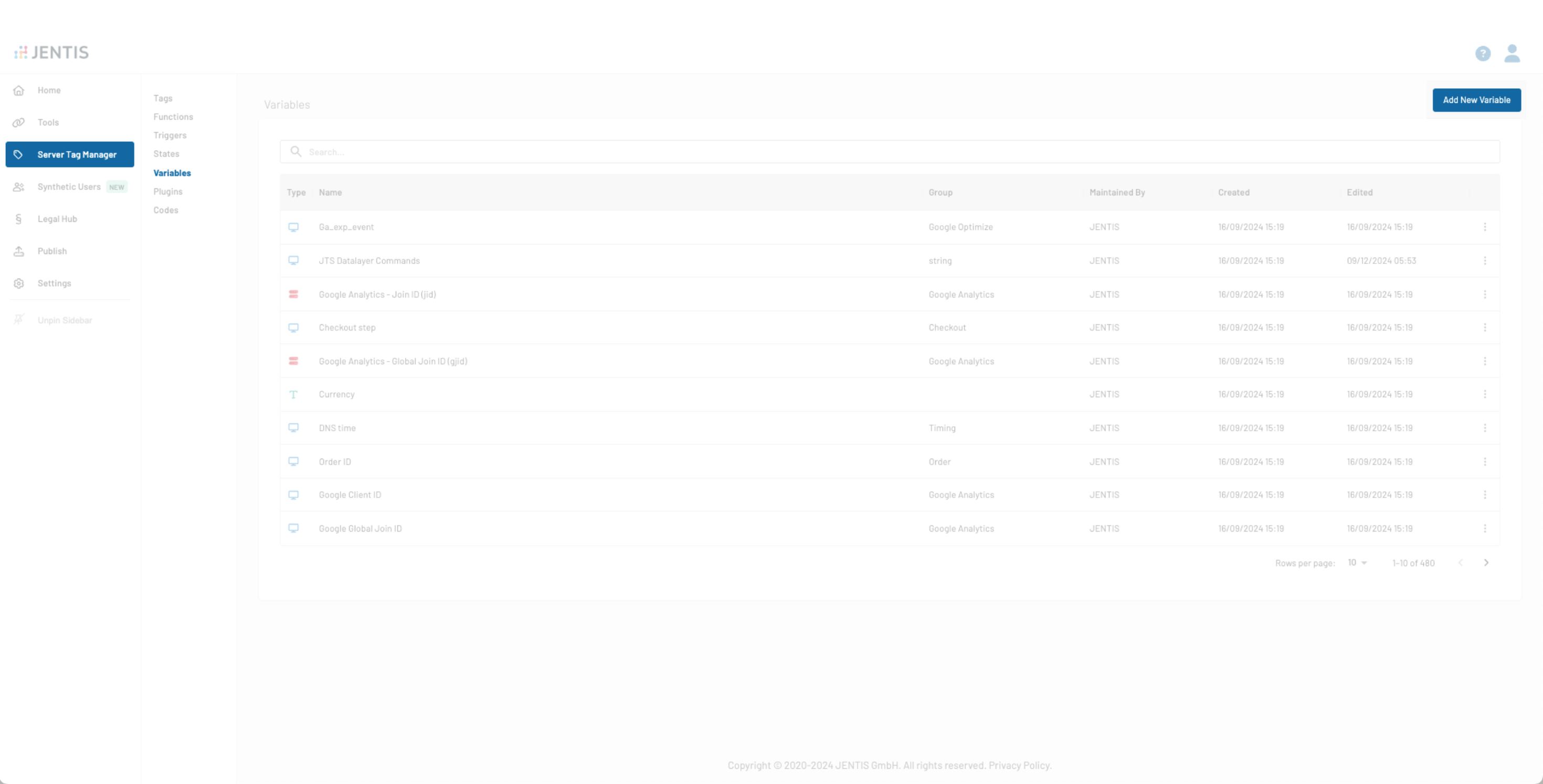Click the type icon for Google Client ID

pos(293,495)
